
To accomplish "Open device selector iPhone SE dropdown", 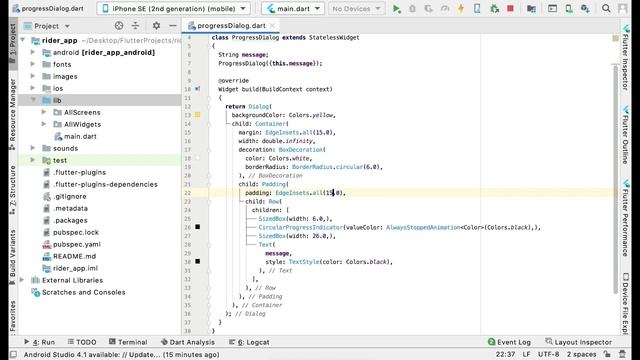I will point(173,9).
